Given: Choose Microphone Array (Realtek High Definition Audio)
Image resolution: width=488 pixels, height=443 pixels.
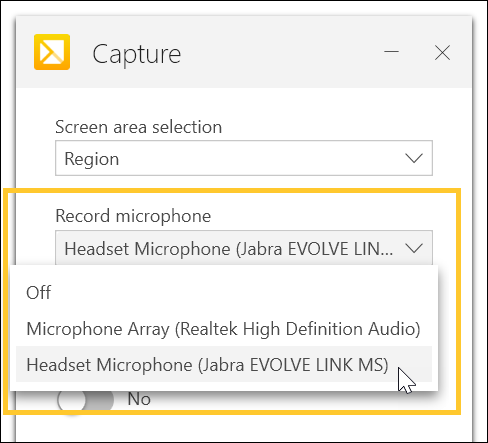Looking at the screenshot, I should (224, 329).
